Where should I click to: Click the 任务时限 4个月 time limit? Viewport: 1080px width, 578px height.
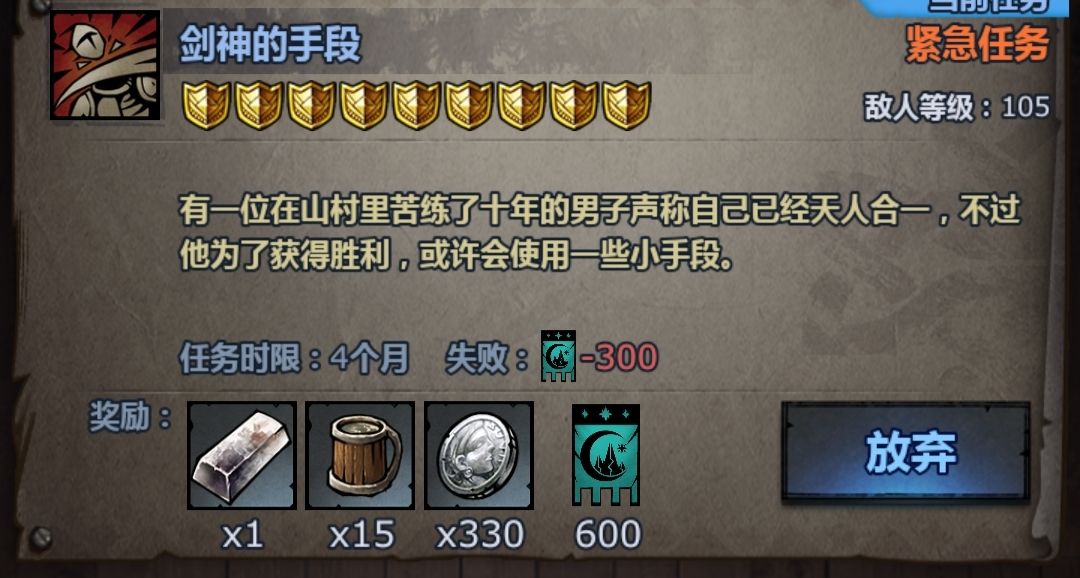click(294, 358)
